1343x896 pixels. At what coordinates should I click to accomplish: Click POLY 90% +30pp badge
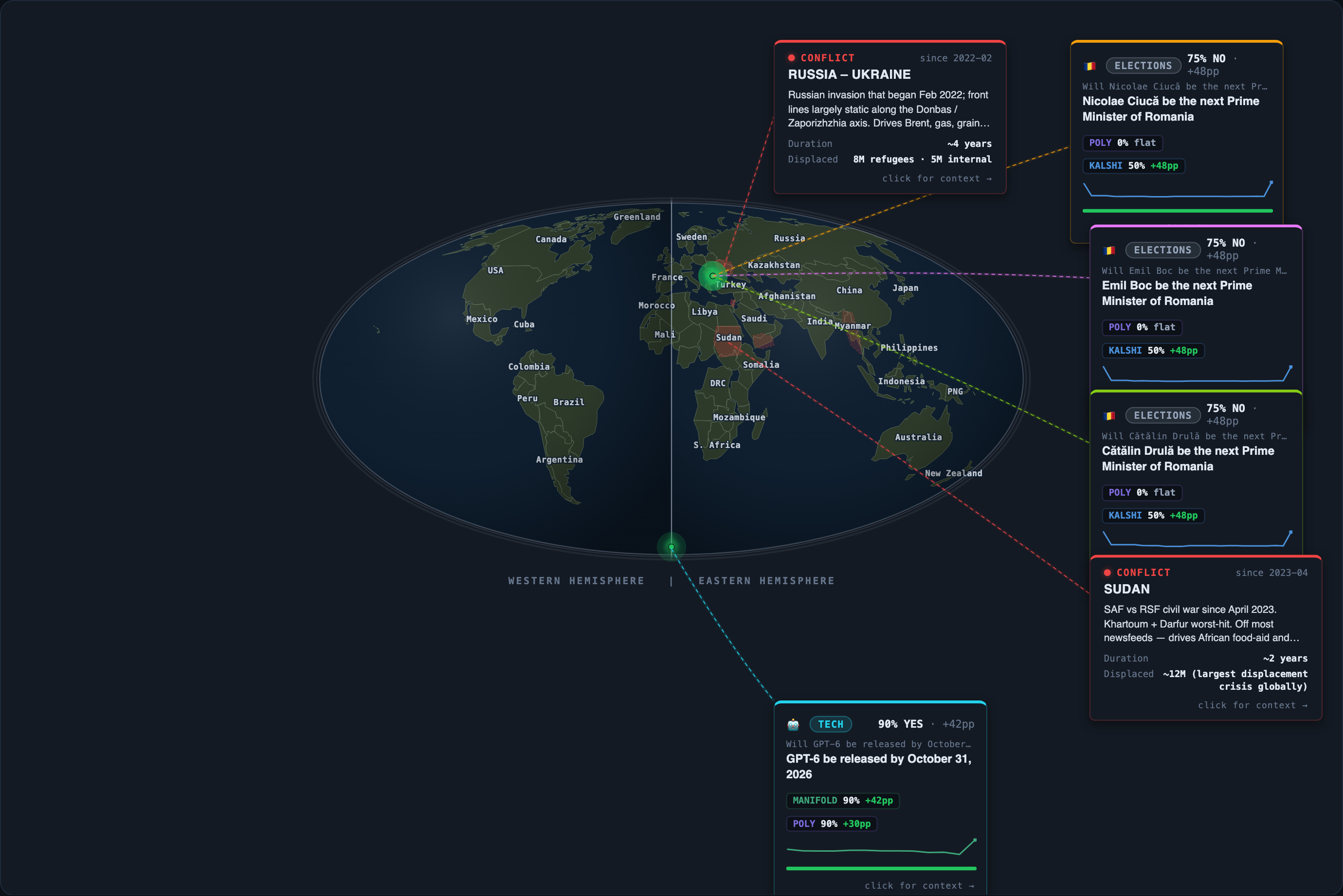(832, 824)
